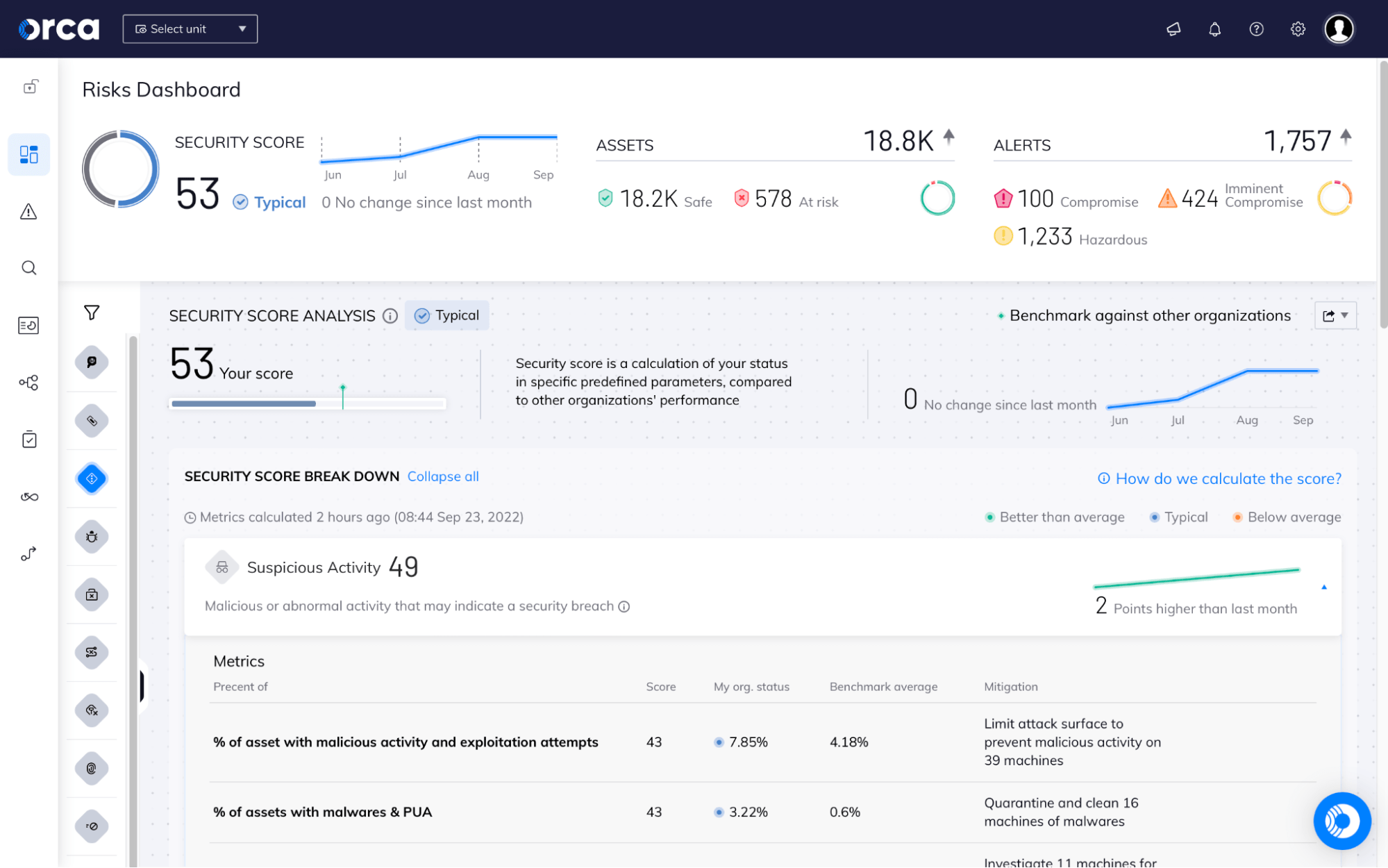Open the Alerts warning triangle in sidebar
The width and height of the screenshot is (1388, 868).
[28, 212]
